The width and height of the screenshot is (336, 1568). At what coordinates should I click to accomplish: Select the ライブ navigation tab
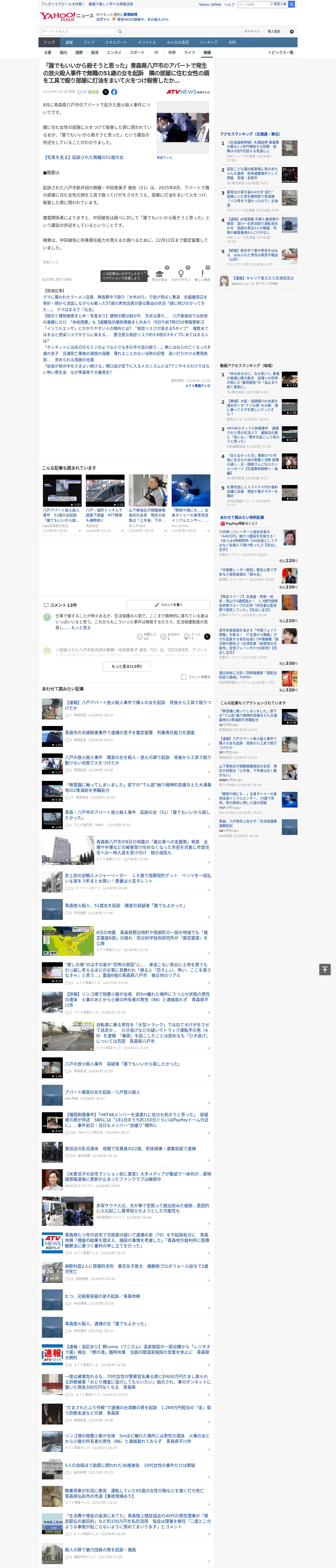(89, 42)
